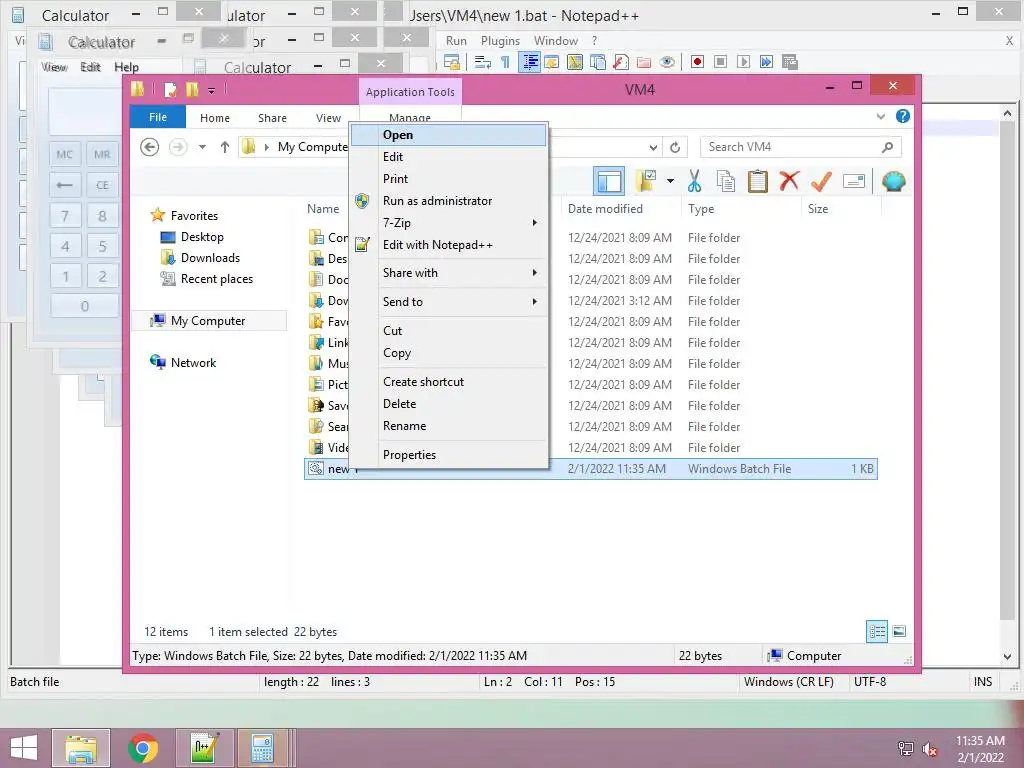Switch to Details view icon in status bar
Image resolution: width=1024 pixels, height=768 pixels.
[x=877, y=631]
